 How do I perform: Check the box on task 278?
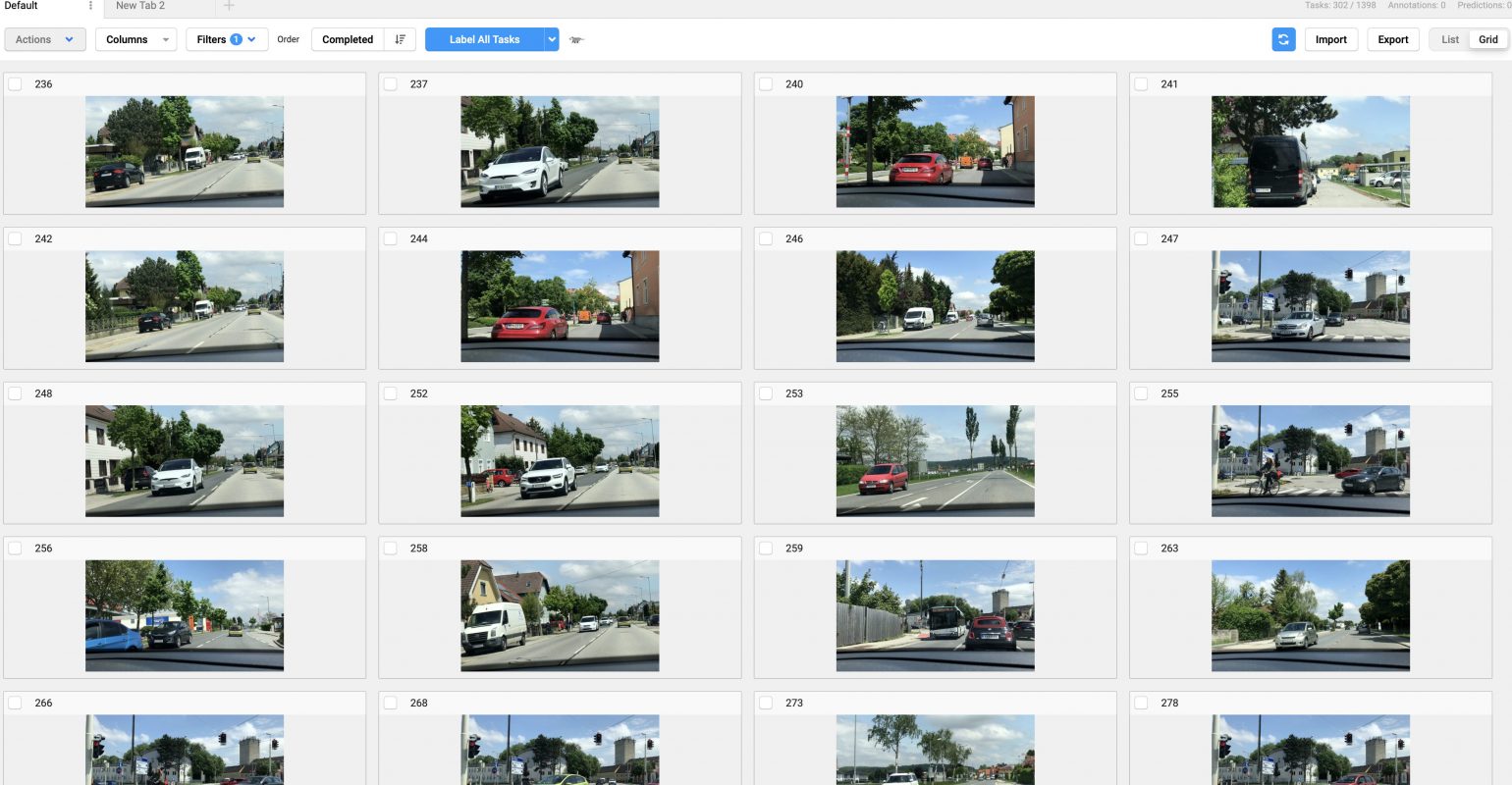(1141, 703)
